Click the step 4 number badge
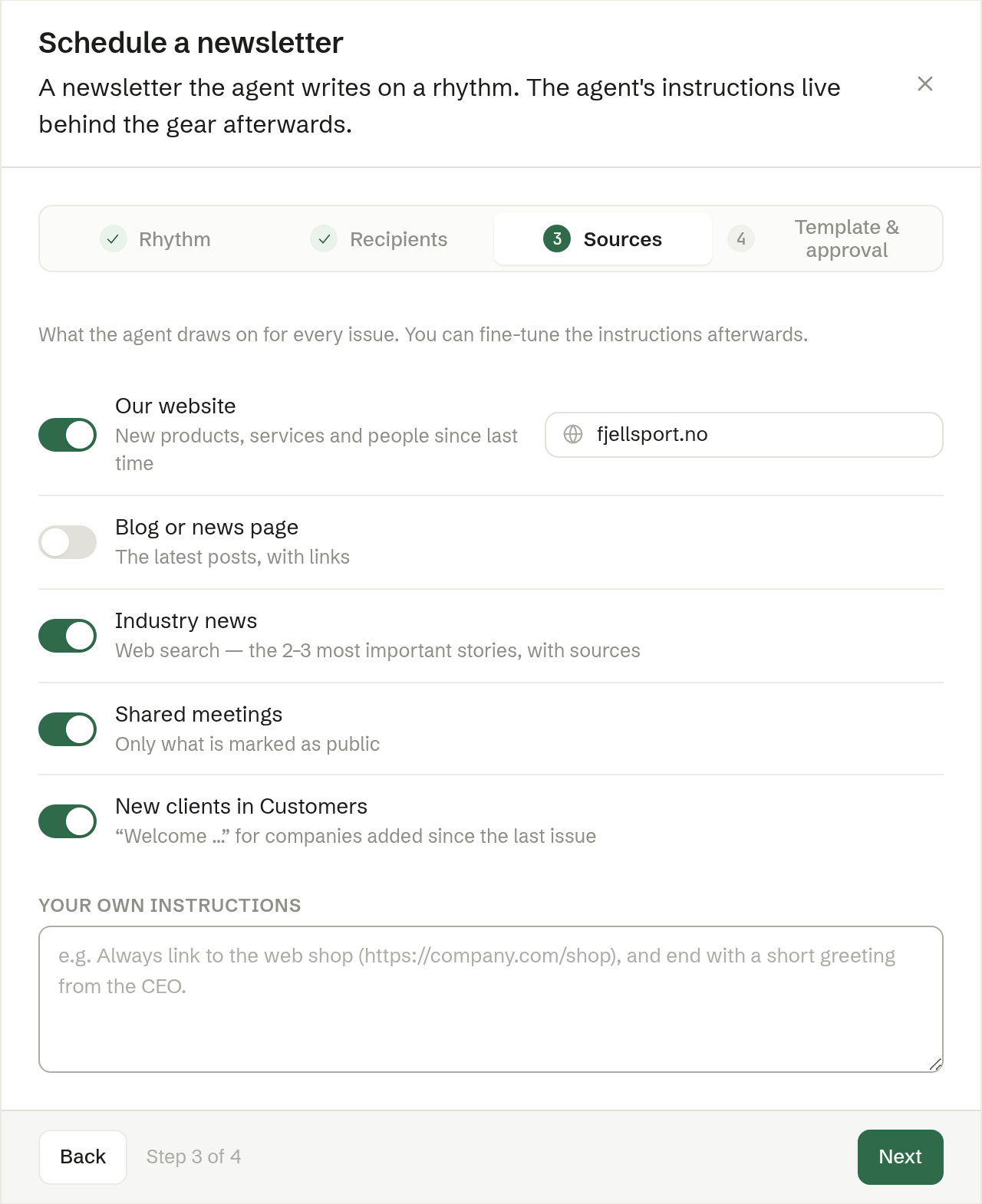This screenshot has width=982, height=1204. point(741,238)
